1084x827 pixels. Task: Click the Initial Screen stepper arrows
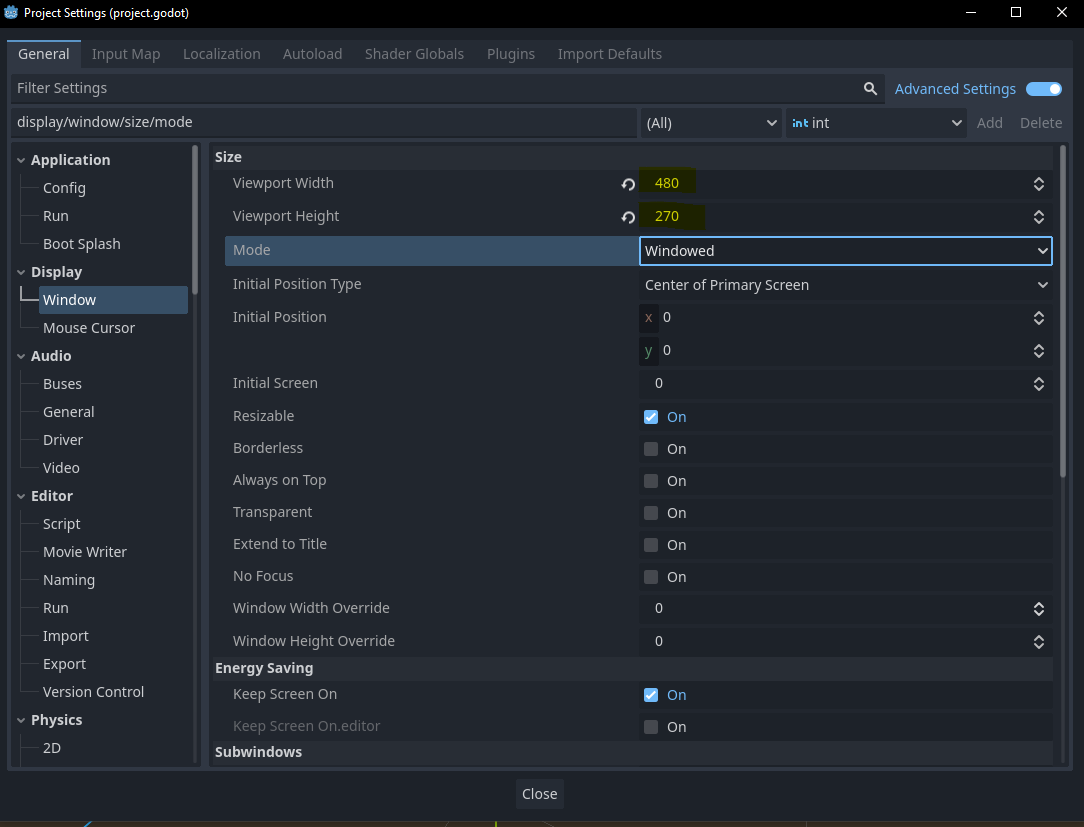click(1039, 384)
